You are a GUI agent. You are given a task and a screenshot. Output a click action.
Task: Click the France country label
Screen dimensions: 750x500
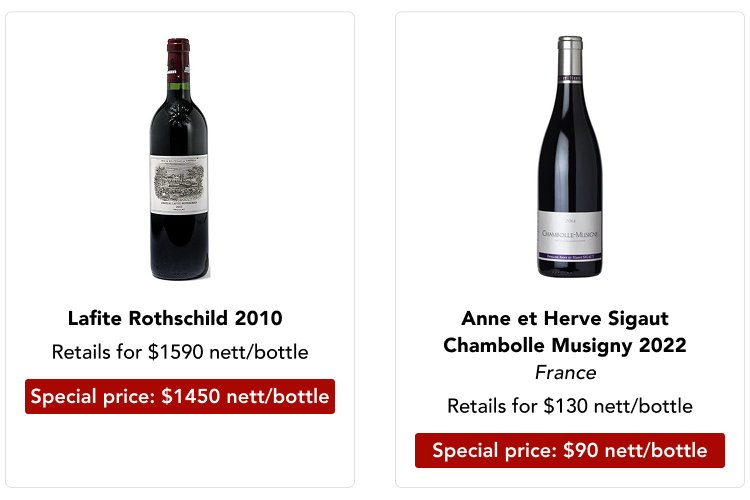565,373
